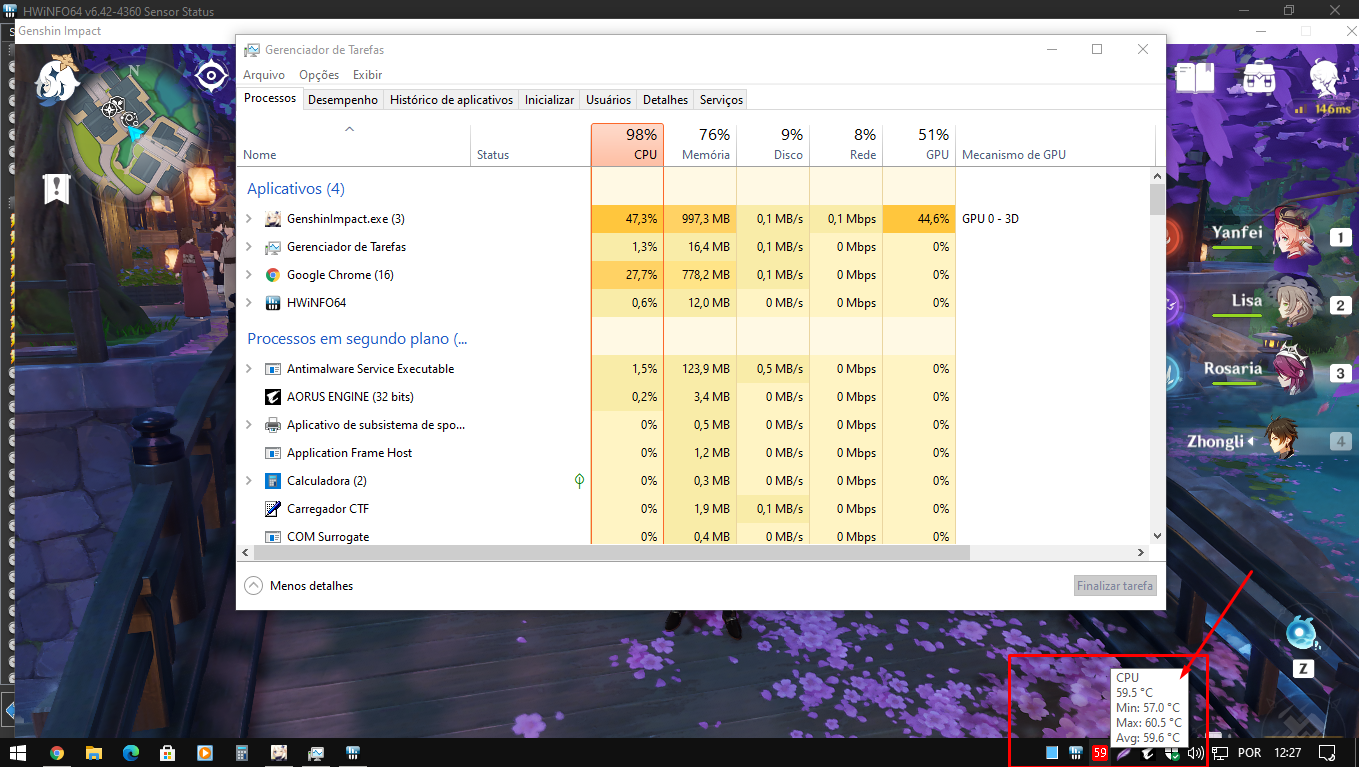
Task: Expand the GenshinImpact.exe process group
Action: [249, 218]
